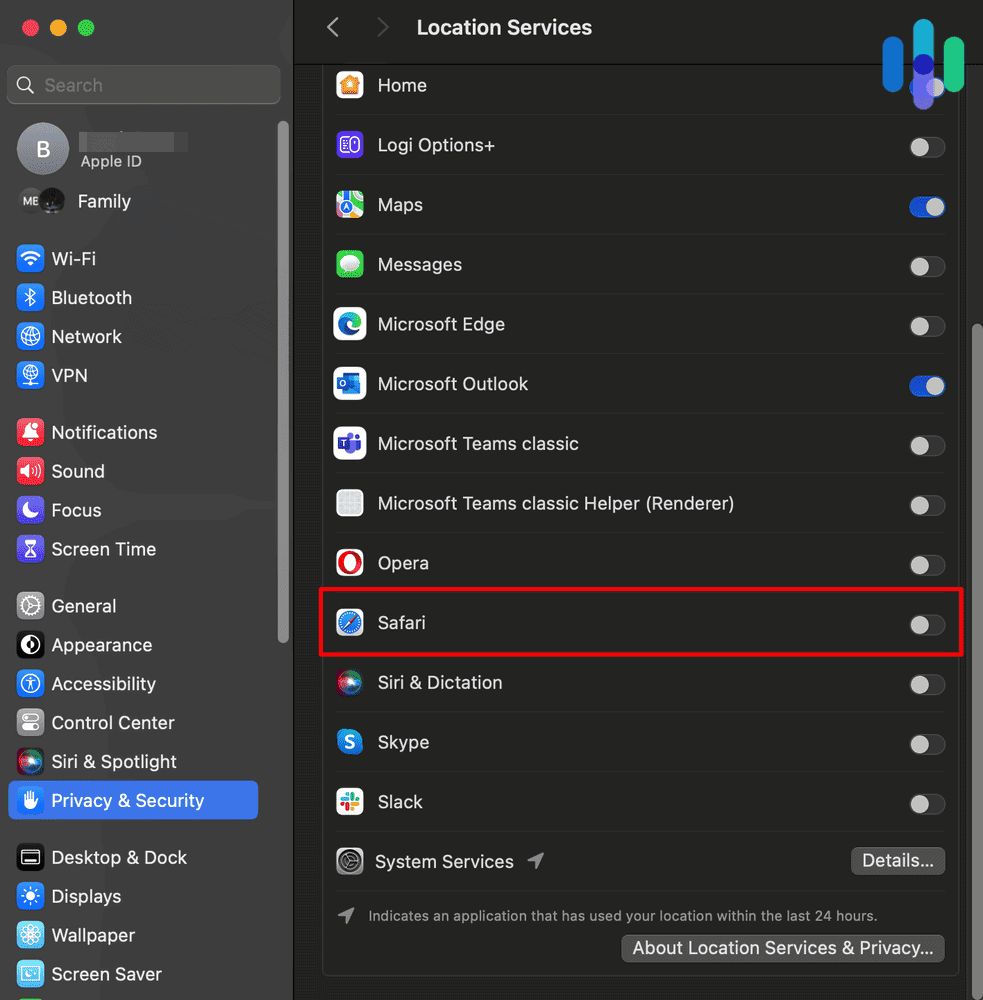983x1000 pixels.
Task: Click the Details button for System Services
Action: click(x=897, y=861)
